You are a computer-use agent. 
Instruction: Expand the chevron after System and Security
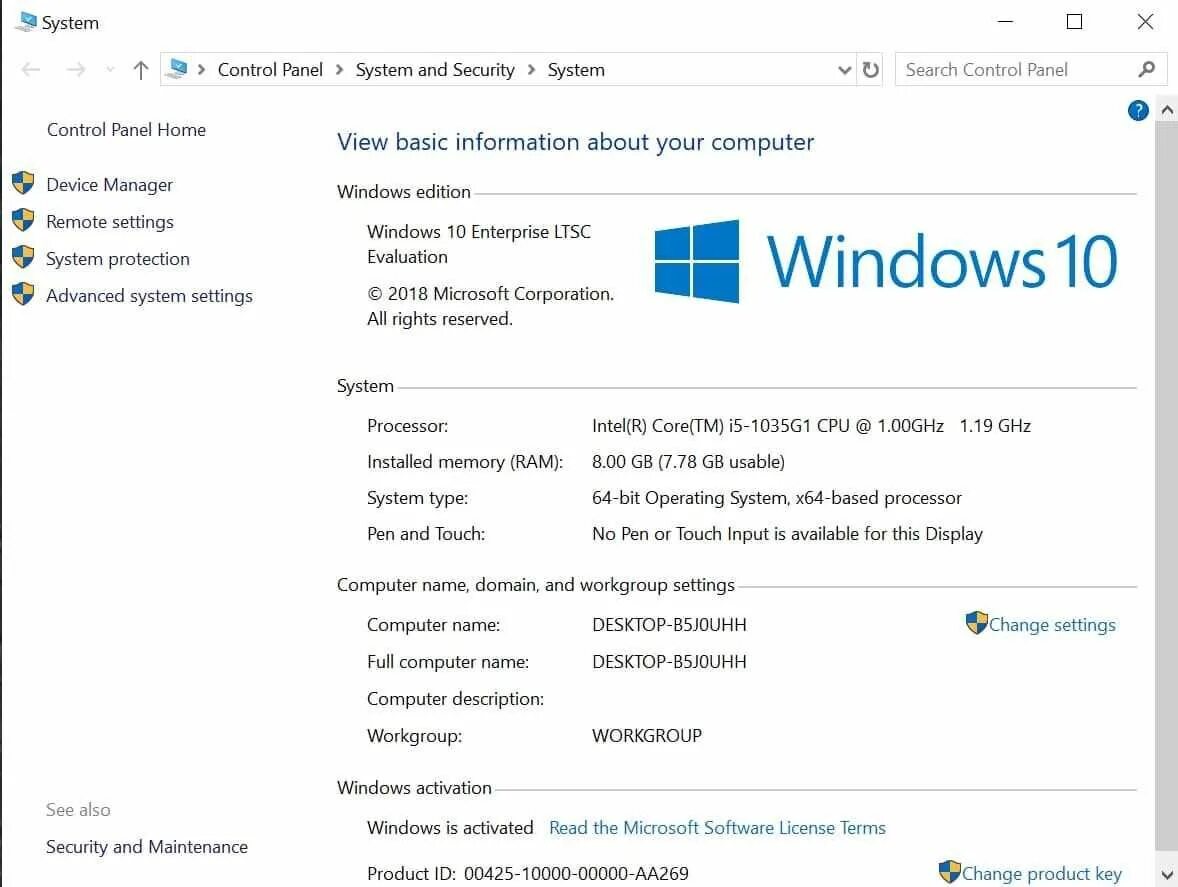tap(532, 70)
